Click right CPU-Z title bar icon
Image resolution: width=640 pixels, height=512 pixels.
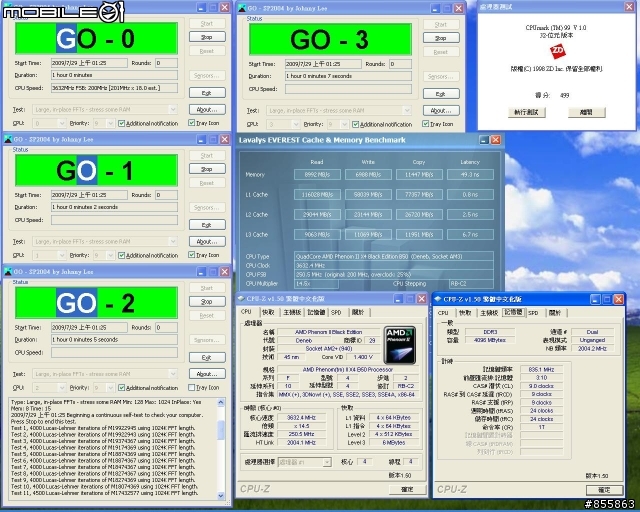pos(438,299)
